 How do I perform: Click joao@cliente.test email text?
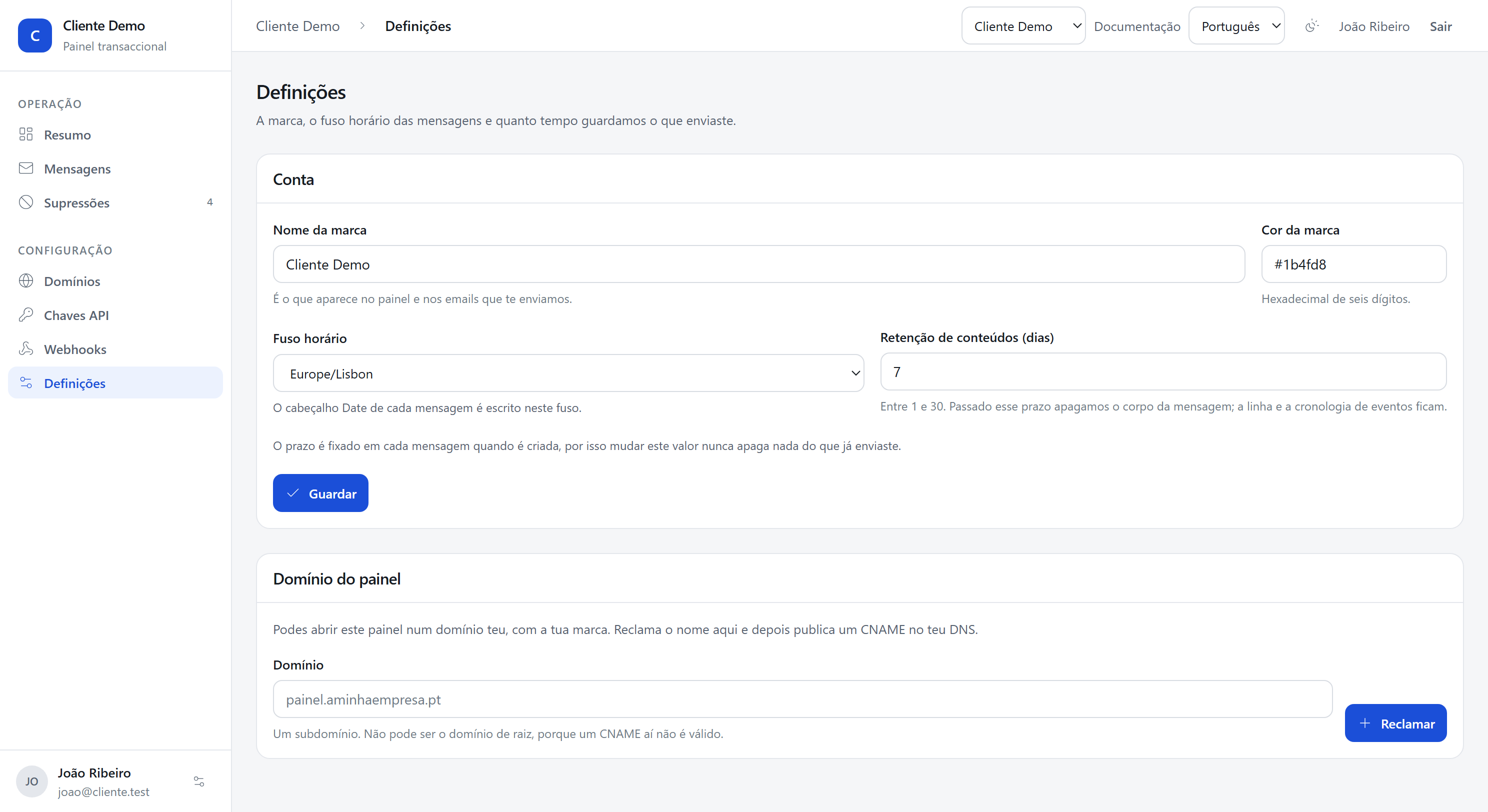click(103, 791)
